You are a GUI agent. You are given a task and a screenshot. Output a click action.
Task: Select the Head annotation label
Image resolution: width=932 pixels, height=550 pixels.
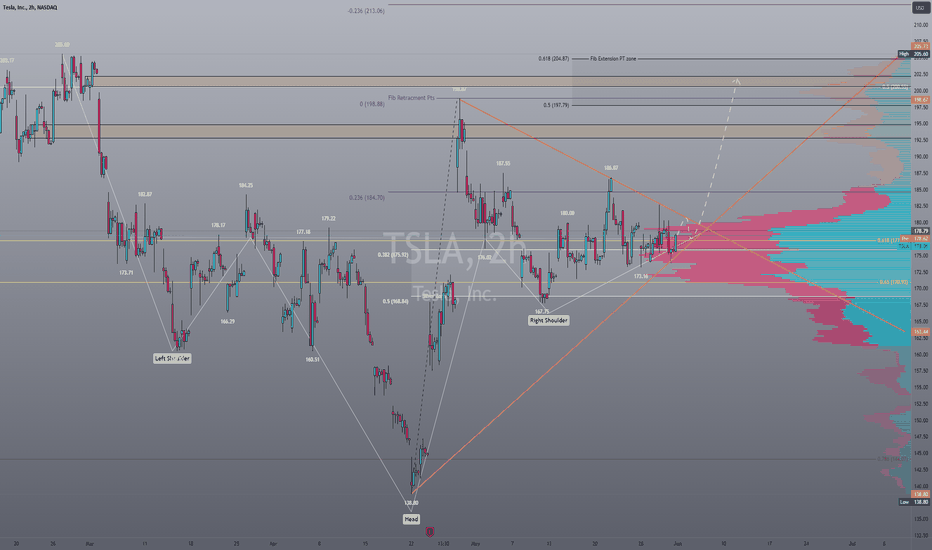(x=411, y=519)
